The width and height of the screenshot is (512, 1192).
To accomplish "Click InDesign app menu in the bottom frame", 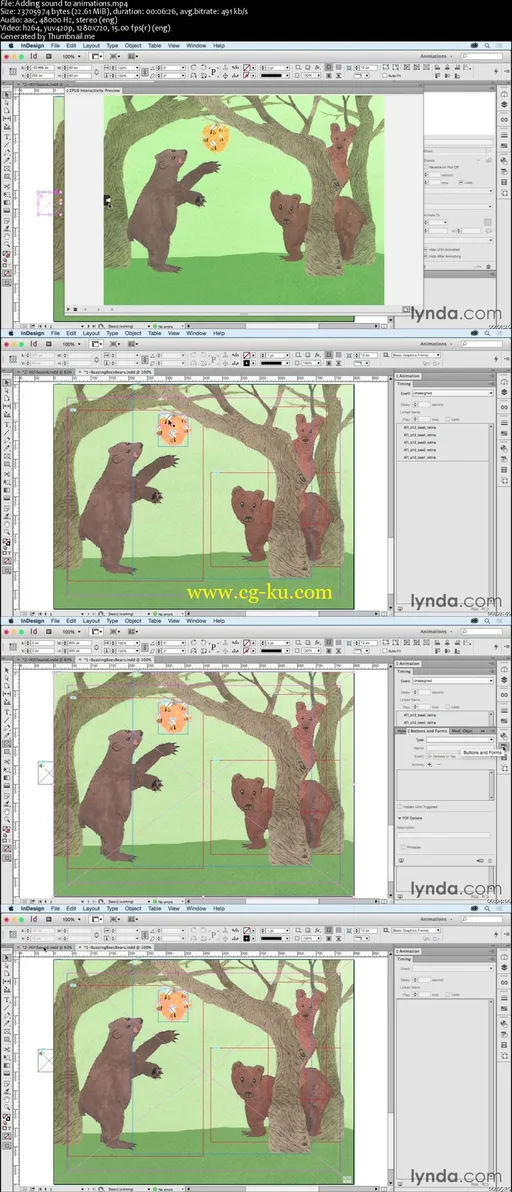I will (x=33, y=908).
